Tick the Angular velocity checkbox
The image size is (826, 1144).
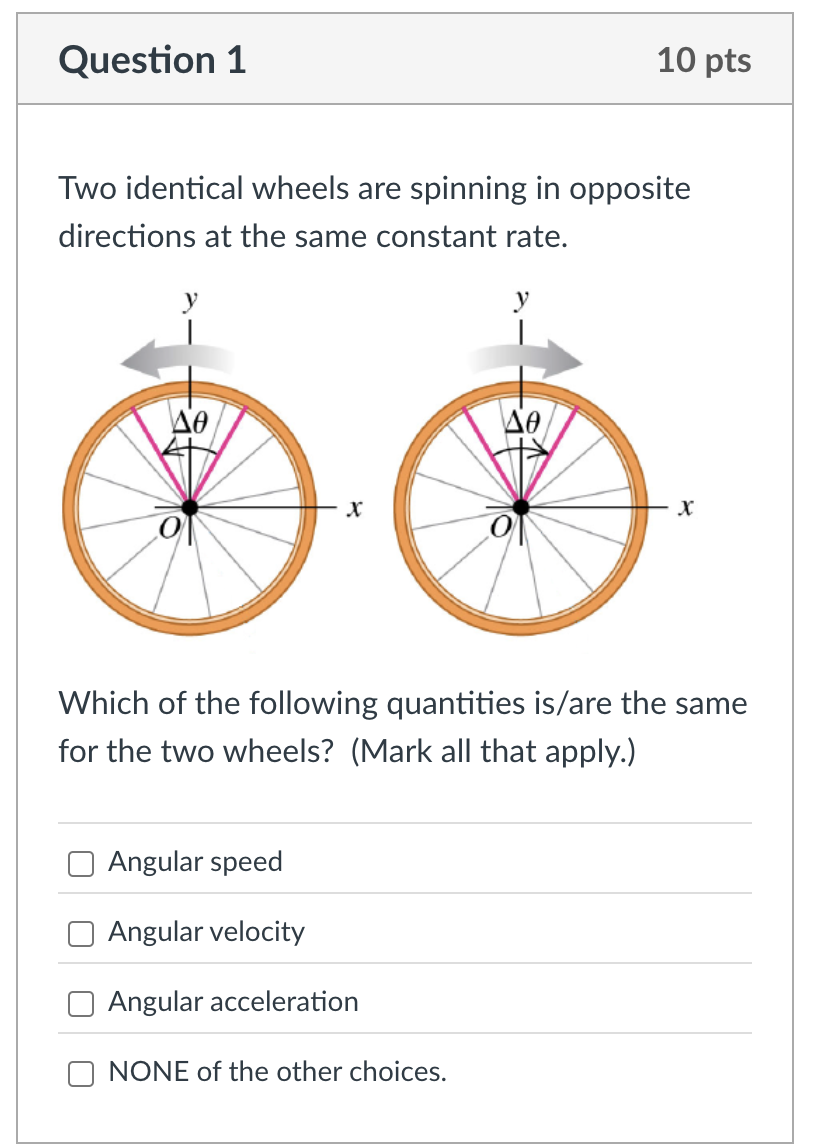(x=81, y=933)
